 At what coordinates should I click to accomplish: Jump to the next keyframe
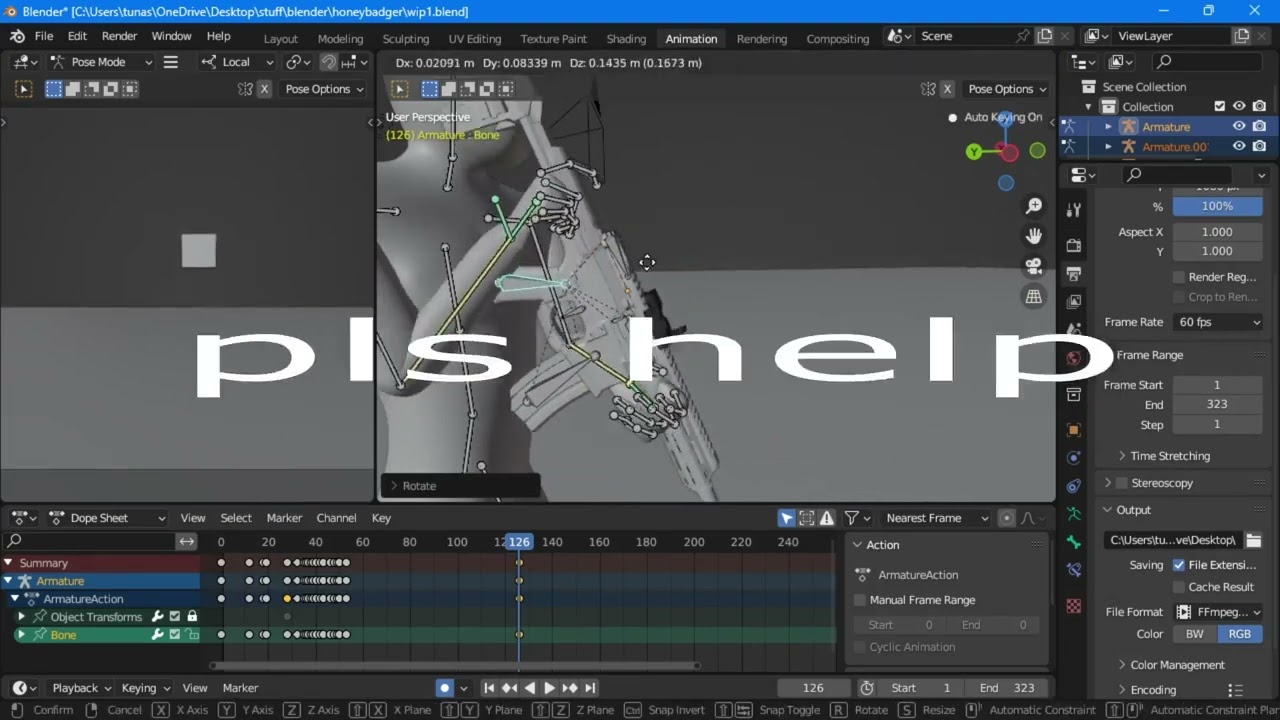[569, 688]
